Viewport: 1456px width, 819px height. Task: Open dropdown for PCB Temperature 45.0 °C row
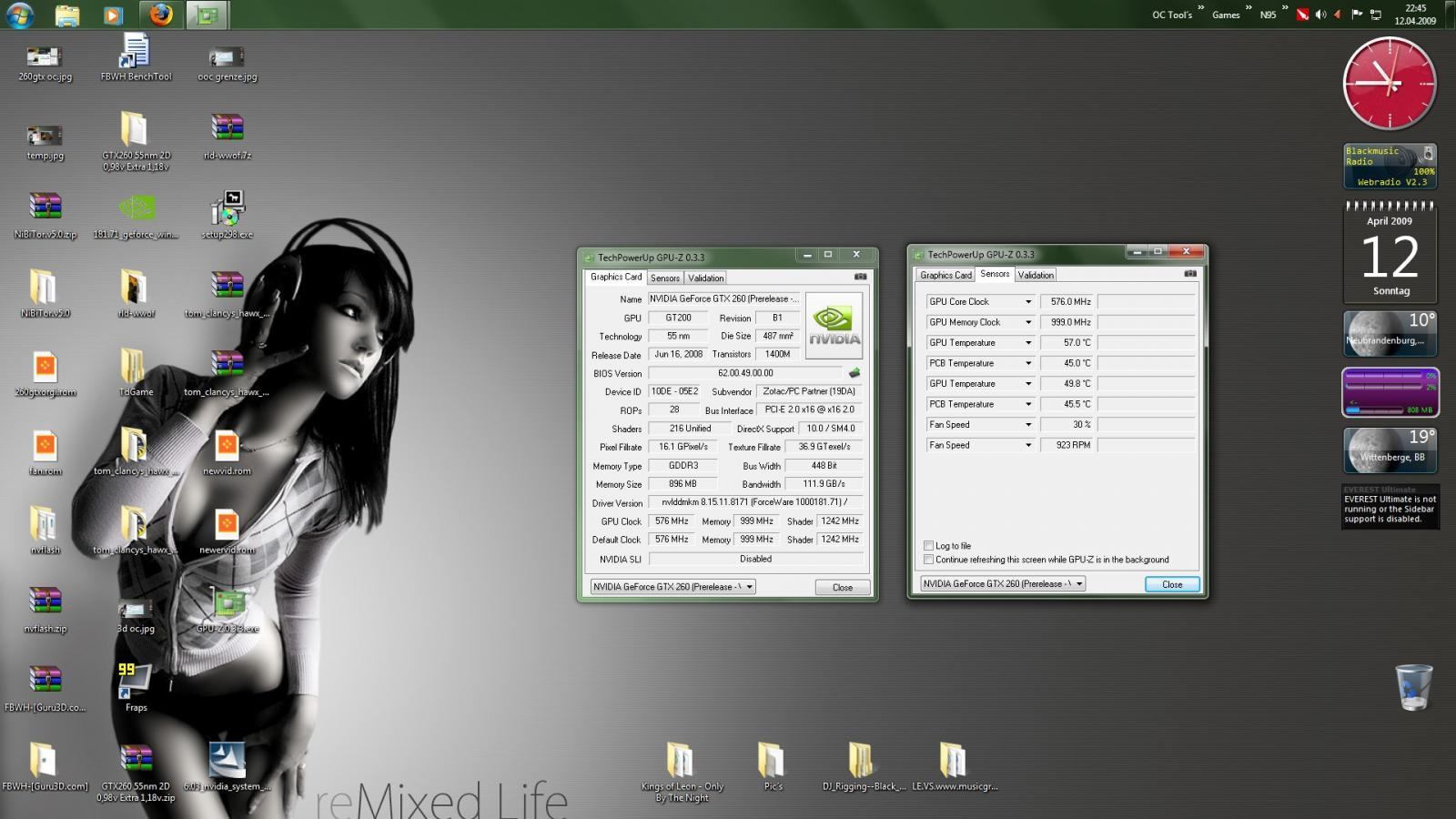(x=1028, y=363)
